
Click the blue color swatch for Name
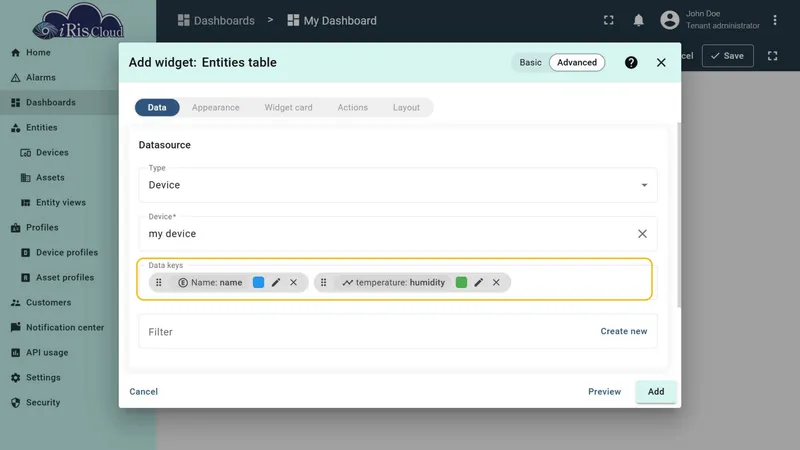(259, 282)
